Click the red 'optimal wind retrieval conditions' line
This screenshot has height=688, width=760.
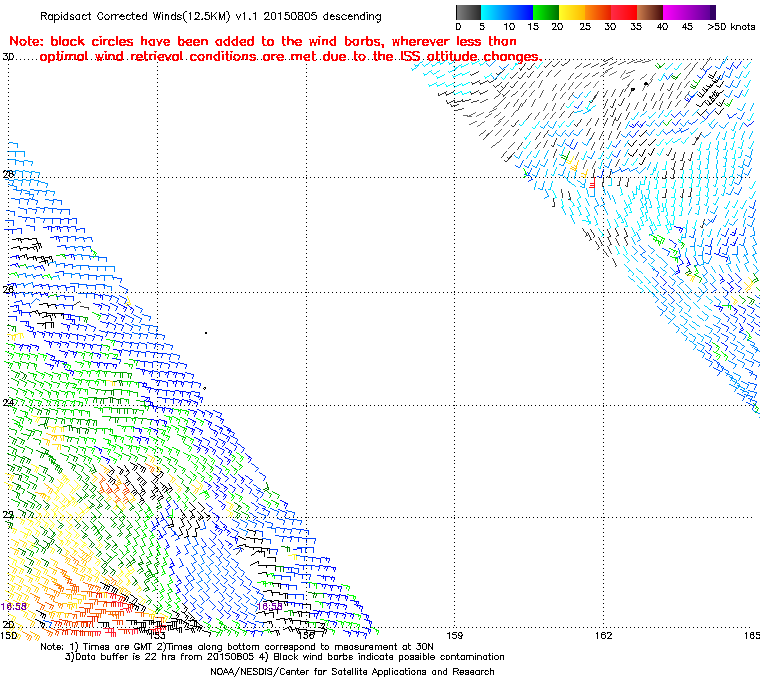click(x=291, y=57)
